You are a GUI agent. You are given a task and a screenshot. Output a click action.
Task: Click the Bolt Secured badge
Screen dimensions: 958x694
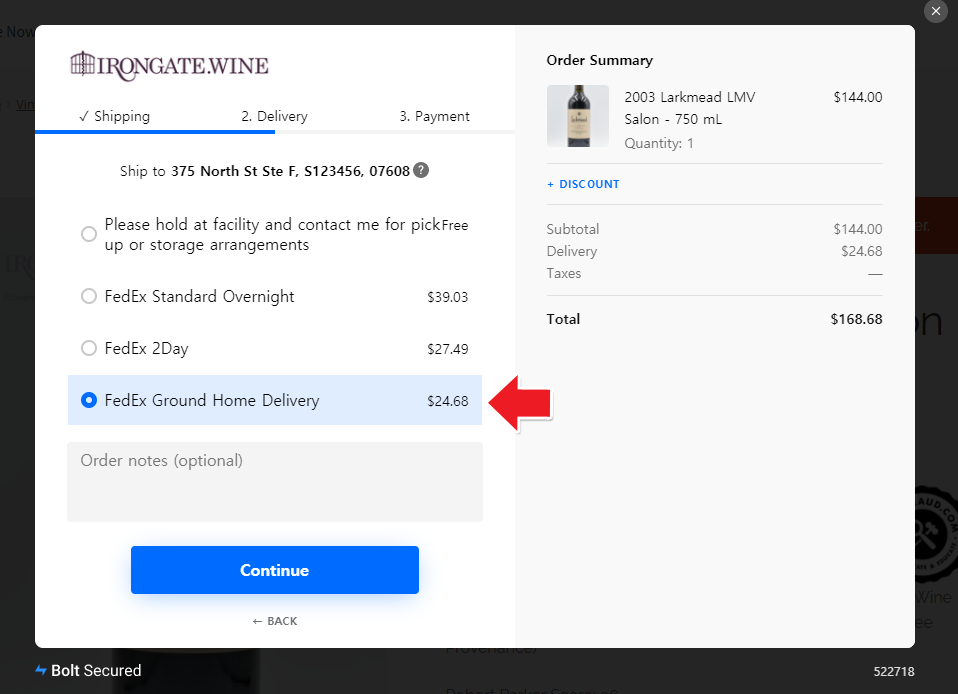[88, 670]
